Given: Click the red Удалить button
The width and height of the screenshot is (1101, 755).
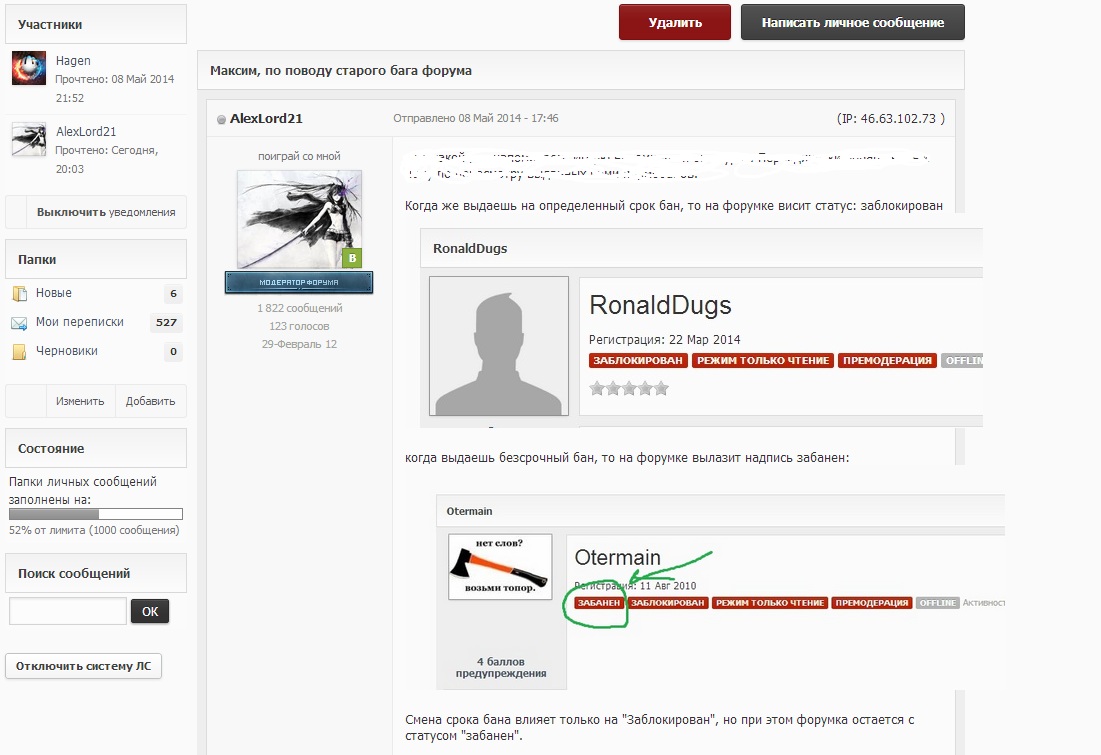Looking at the screenshot, I should tap(675, 22).
